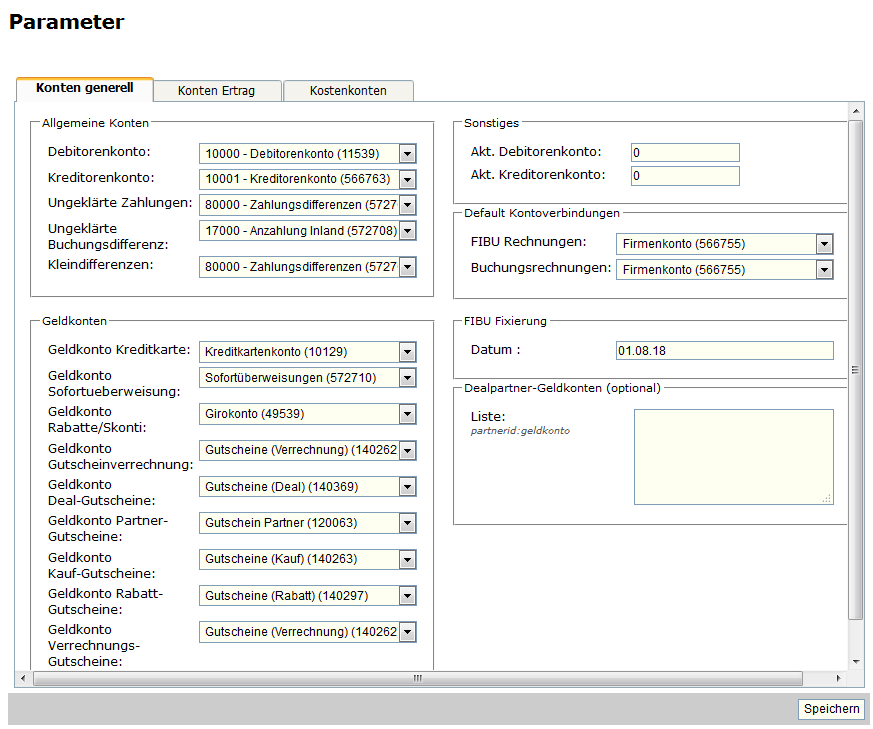Expand the Kreditorenkonto dropdown list
The image size is (873, 729).
click(x=307, y=179)
